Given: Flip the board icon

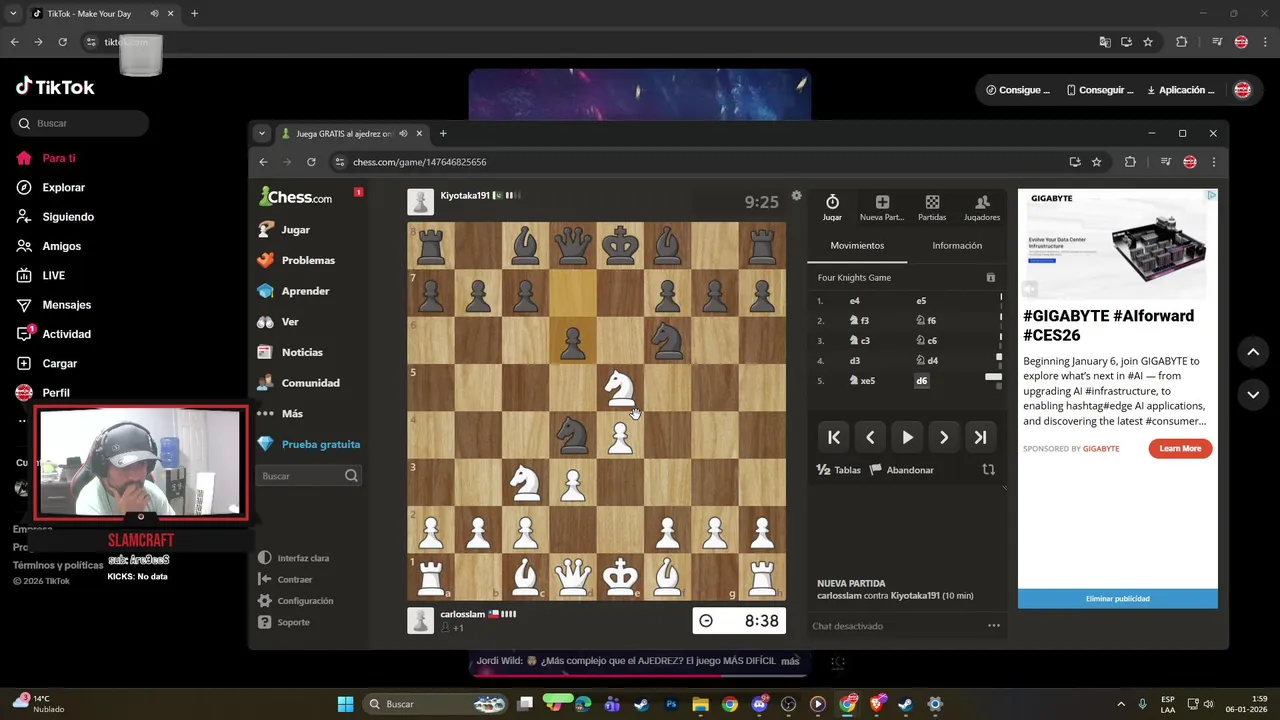Looking at the screenshot, I should (x=988, y=470).
